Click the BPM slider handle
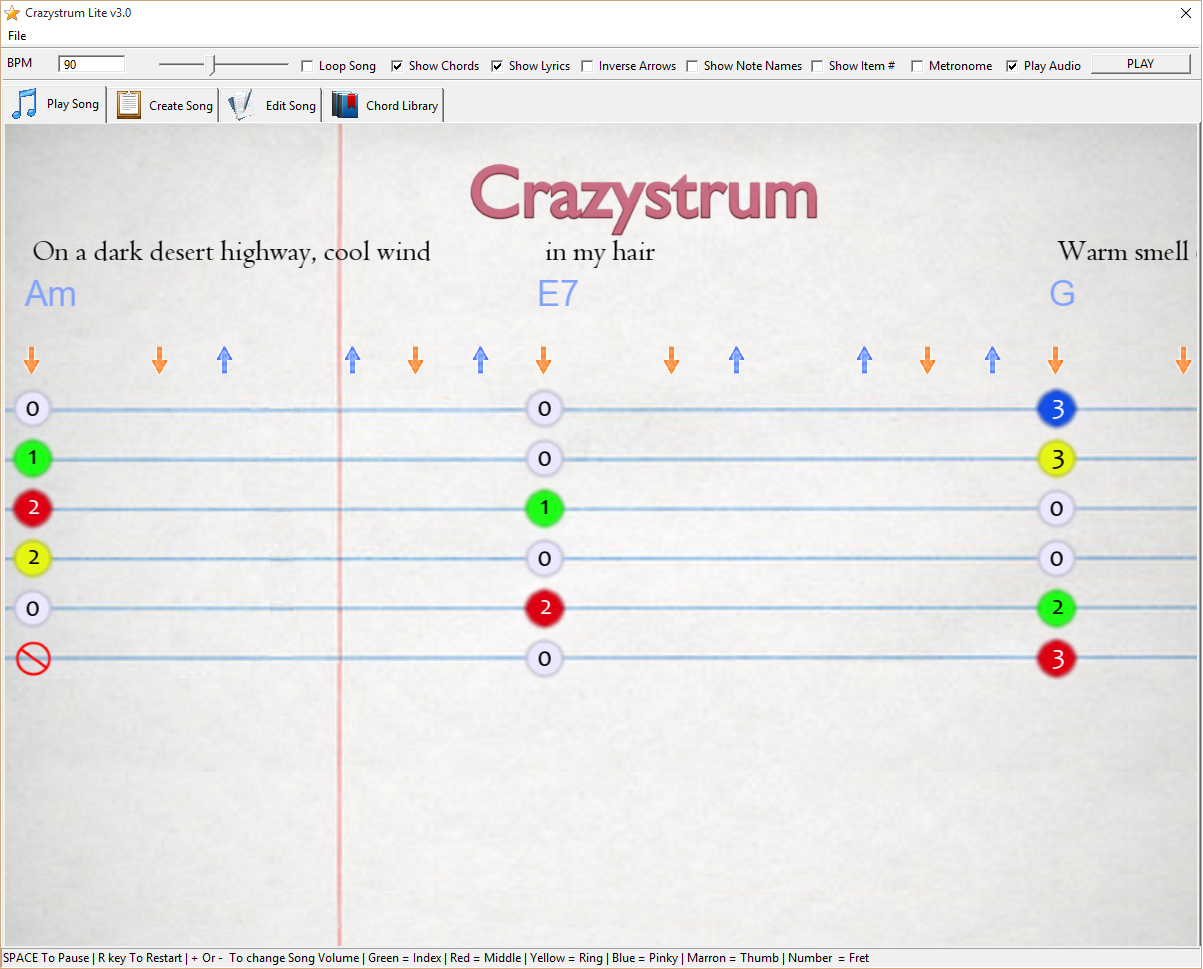The image size is (1203, 969). (212, 65)
